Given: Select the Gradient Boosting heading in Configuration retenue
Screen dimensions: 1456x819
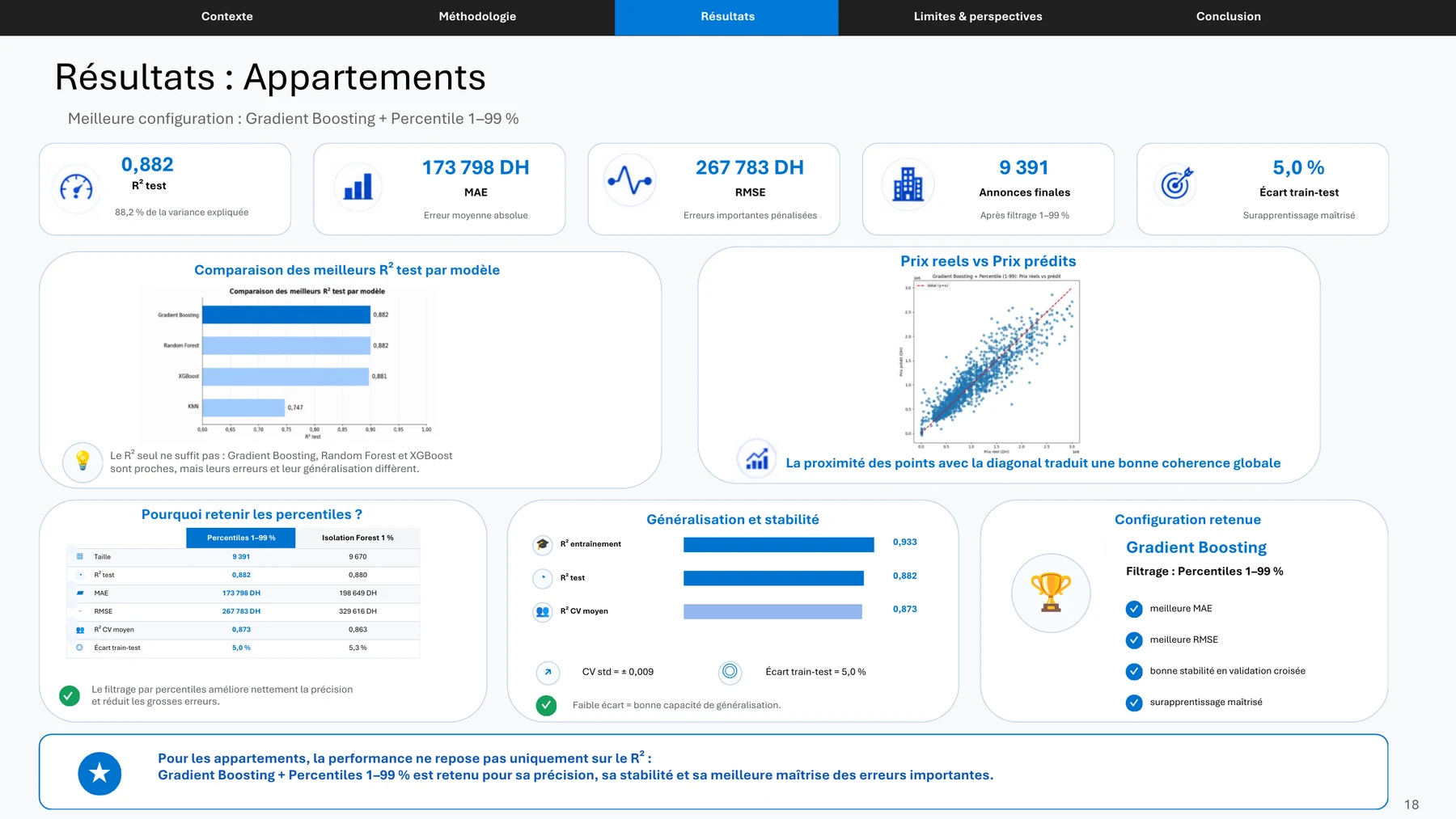Looking at the screenshot, I should [x=1196, y=547].
